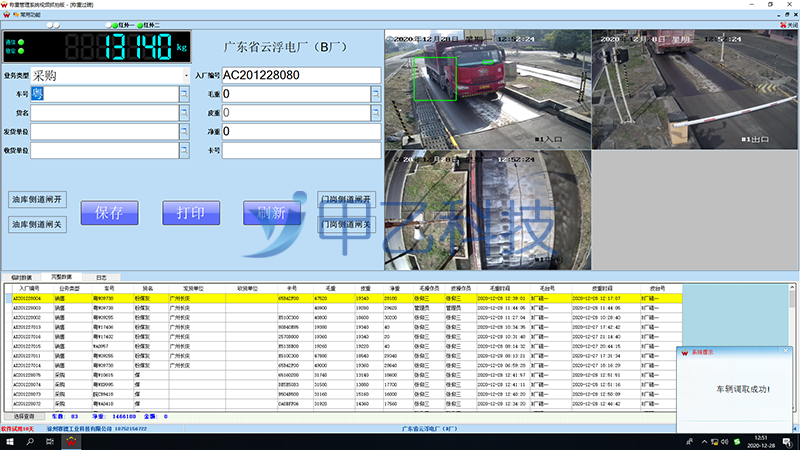Click lookup icon next to 收货单位 field

184,150
